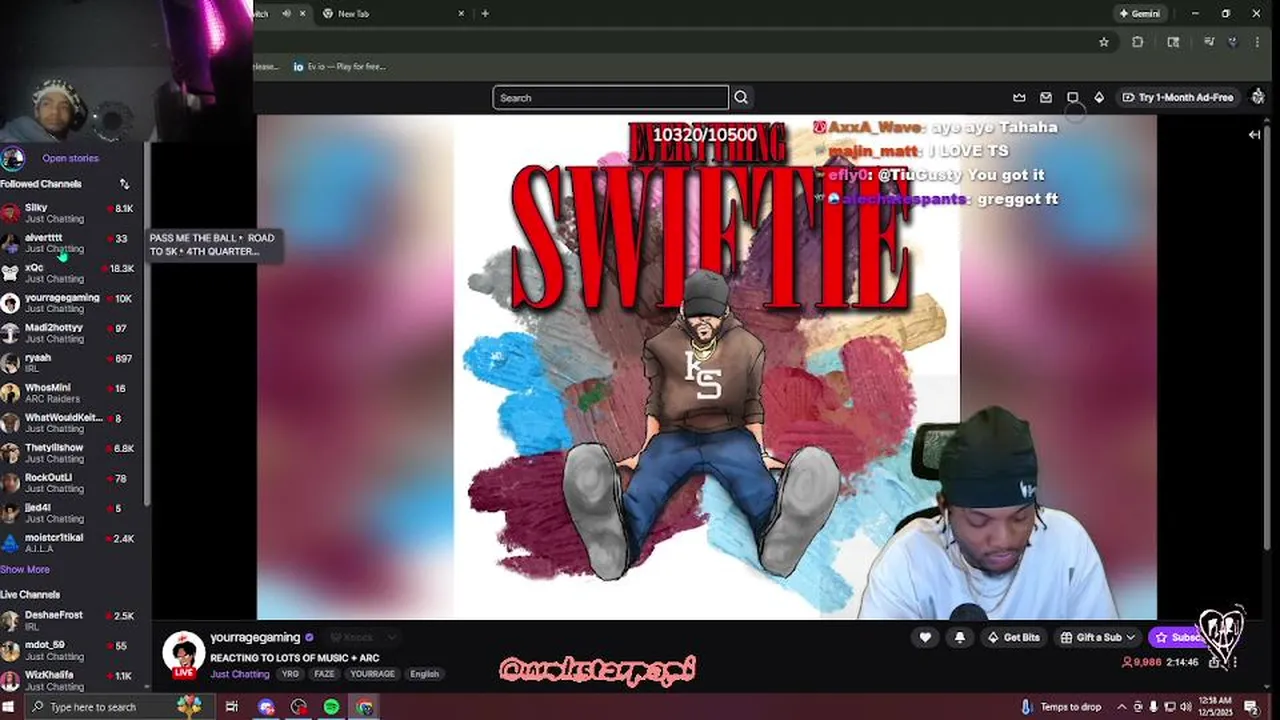Click the Chrome taskbar icon
Screen dimensions: 1280x720
364,707
